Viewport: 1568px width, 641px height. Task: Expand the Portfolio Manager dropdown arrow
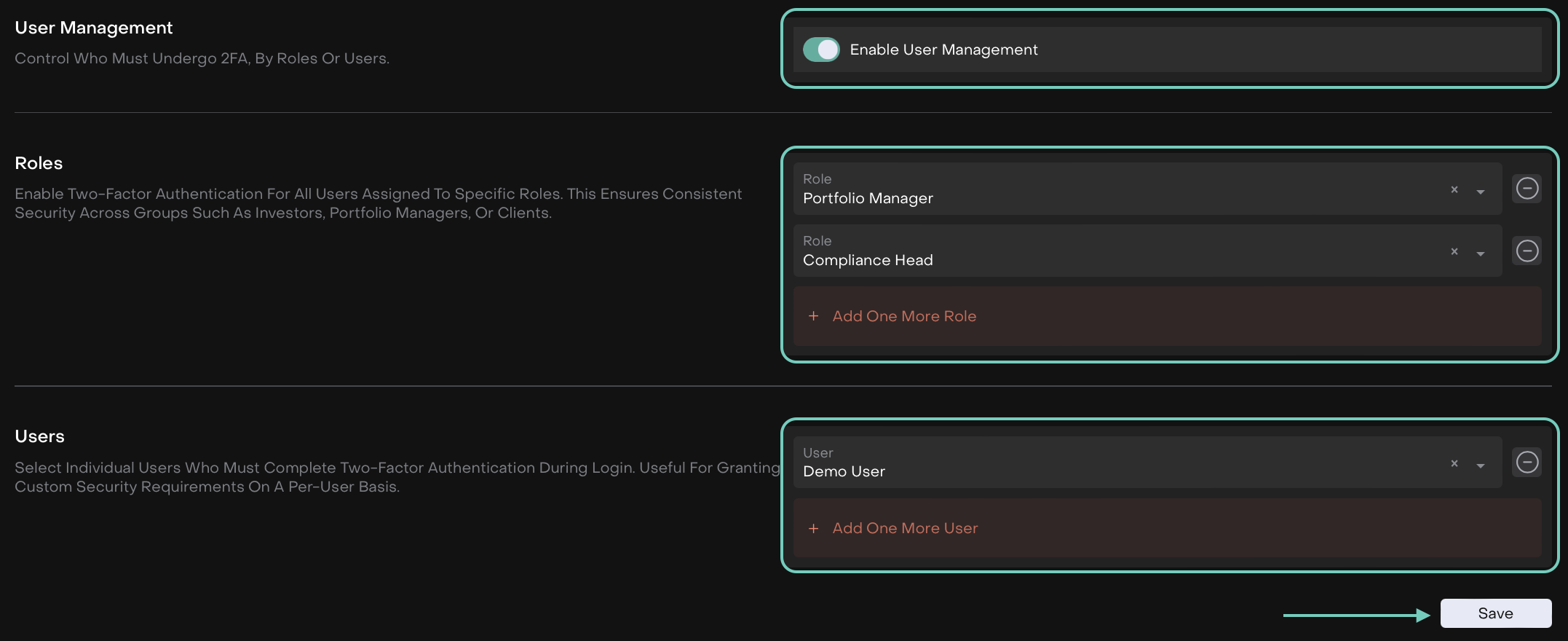pyautogui.click(x=1480, y=192)
